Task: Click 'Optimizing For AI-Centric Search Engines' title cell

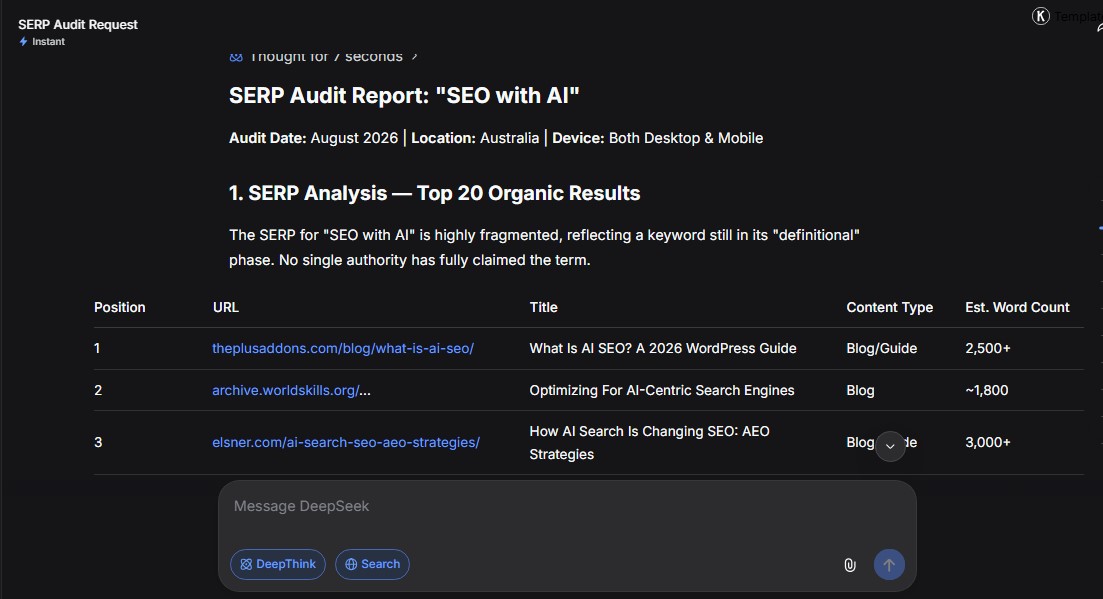Action: coord(661,390)
